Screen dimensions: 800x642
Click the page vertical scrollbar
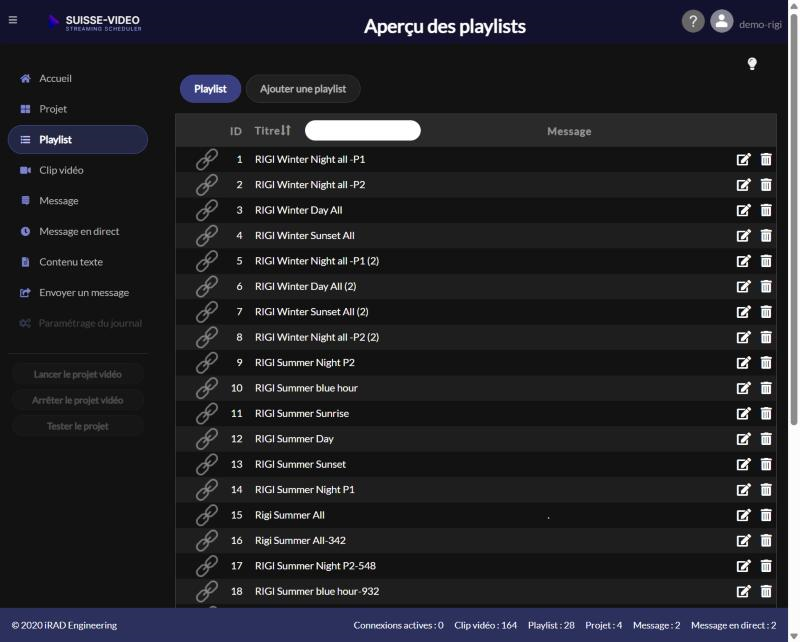(793, 219)
